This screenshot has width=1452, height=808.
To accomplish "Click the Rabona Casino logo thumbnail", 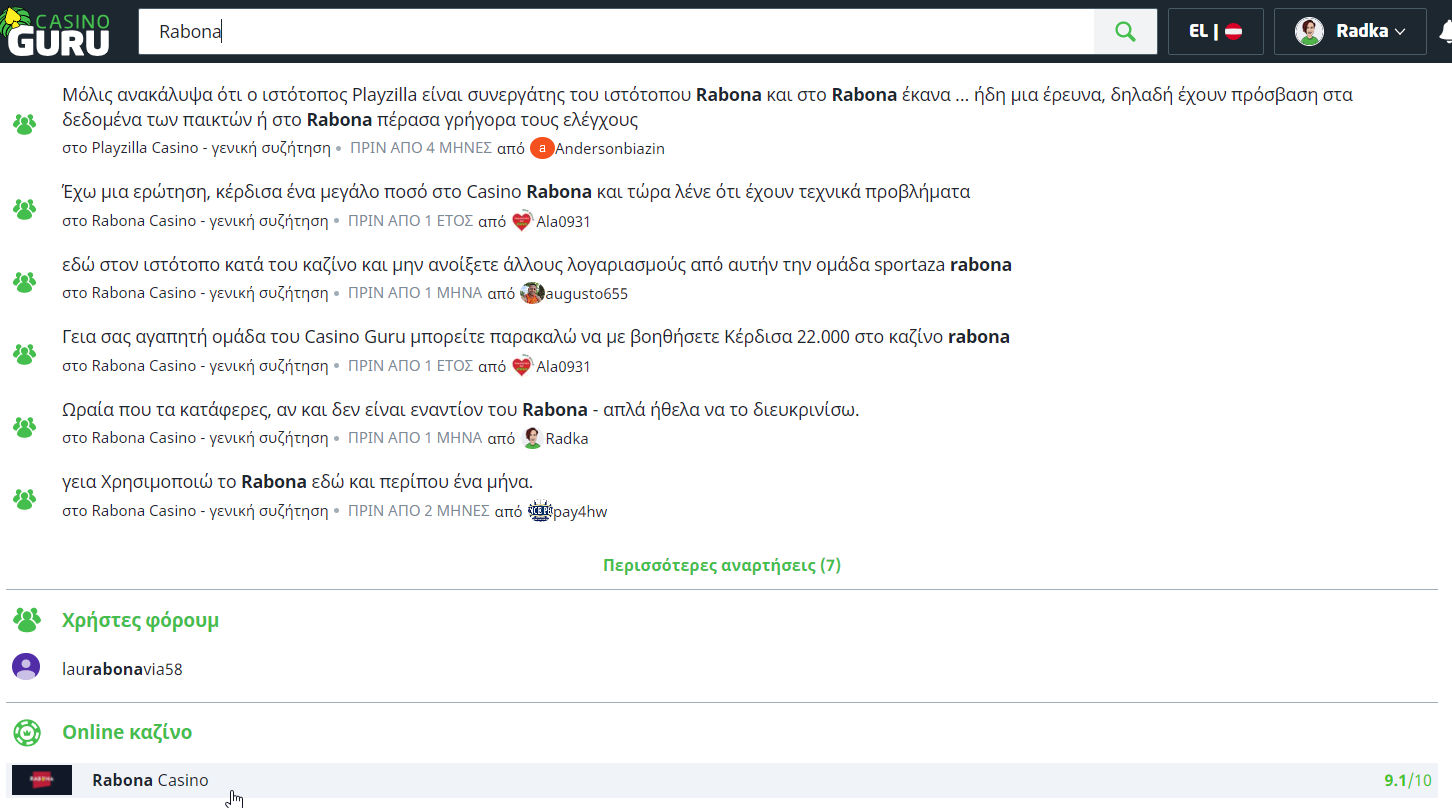I will [42, 780].
